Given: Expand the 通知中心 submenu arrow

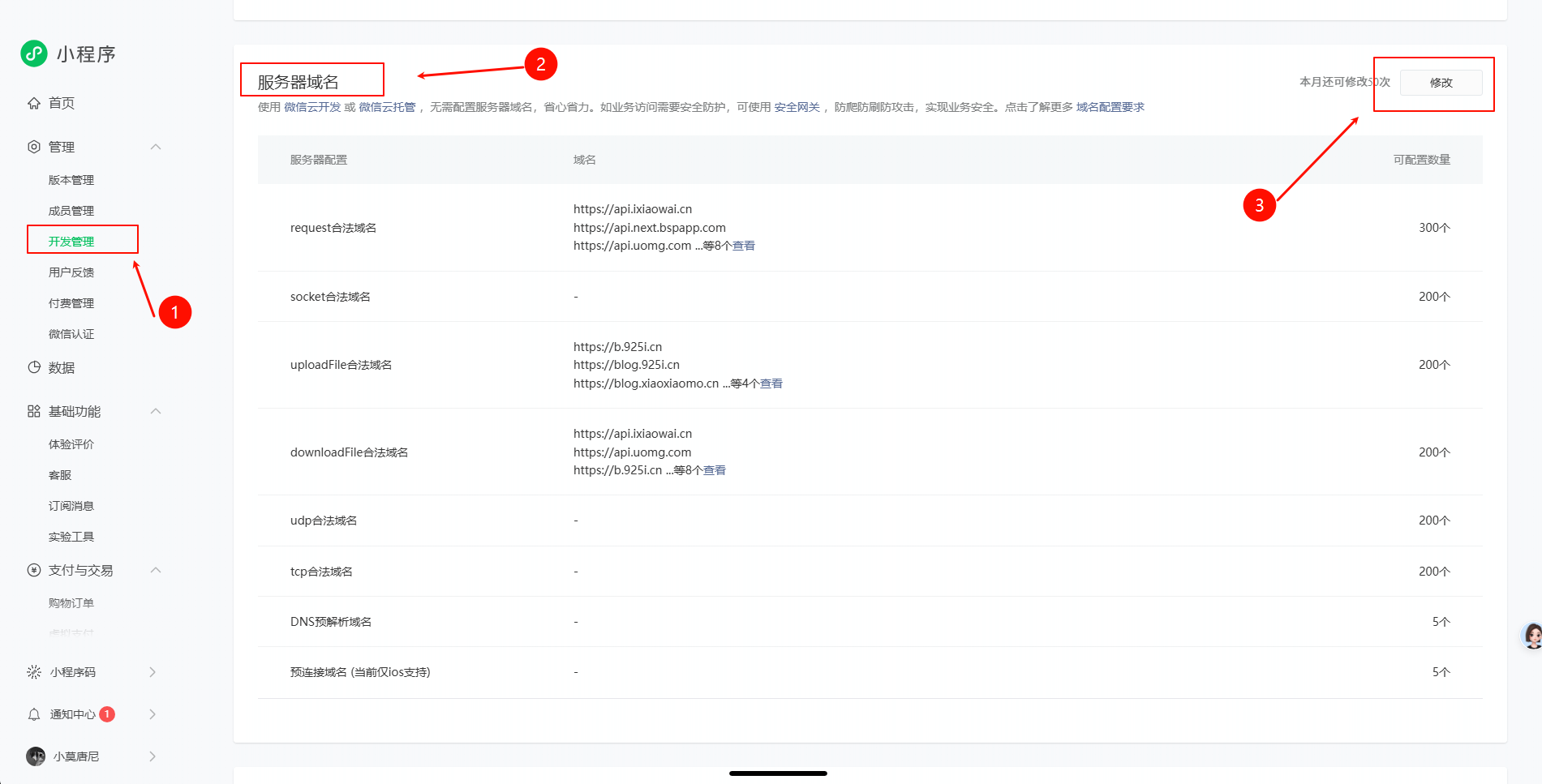Looking at the screenshot, I should pos(152,714).
